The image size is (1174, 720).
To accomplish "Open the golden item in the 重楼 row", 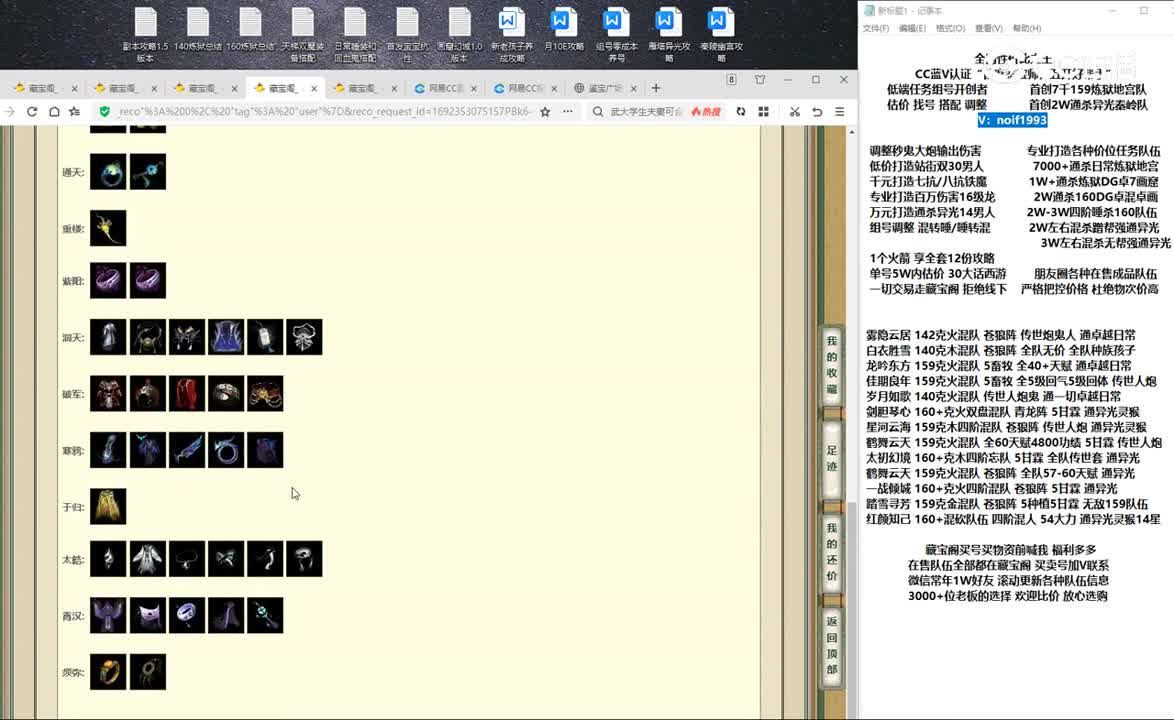I will pyautogui.click(x=108, y=228).
